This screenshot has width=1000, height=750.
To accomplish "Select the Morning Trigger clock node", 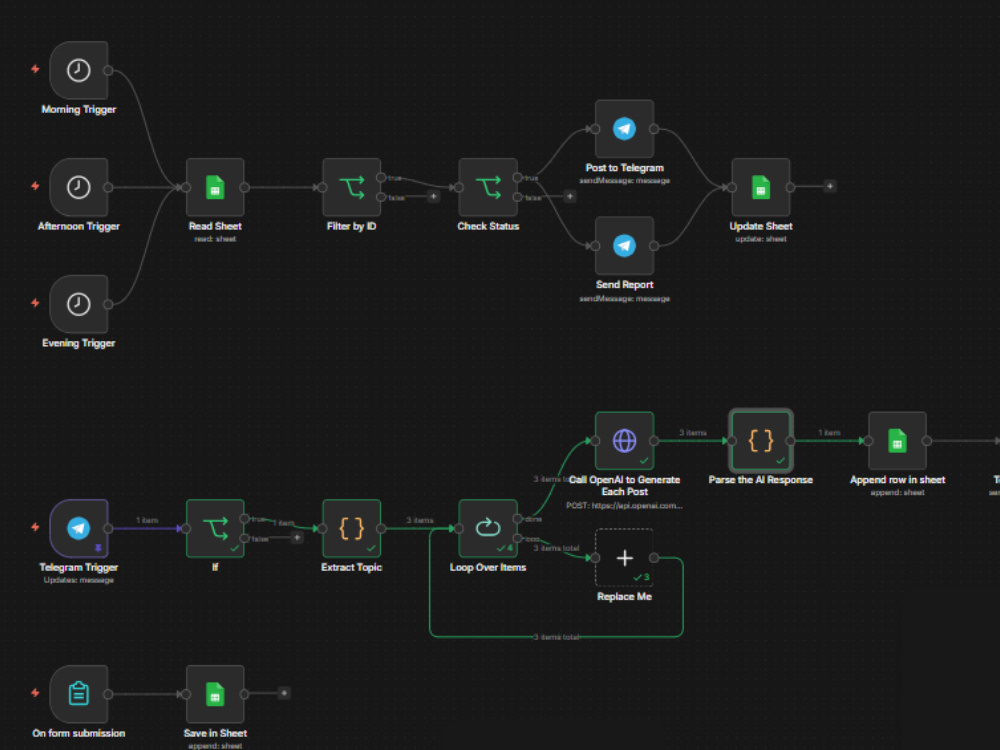I will tap(78, 70).
